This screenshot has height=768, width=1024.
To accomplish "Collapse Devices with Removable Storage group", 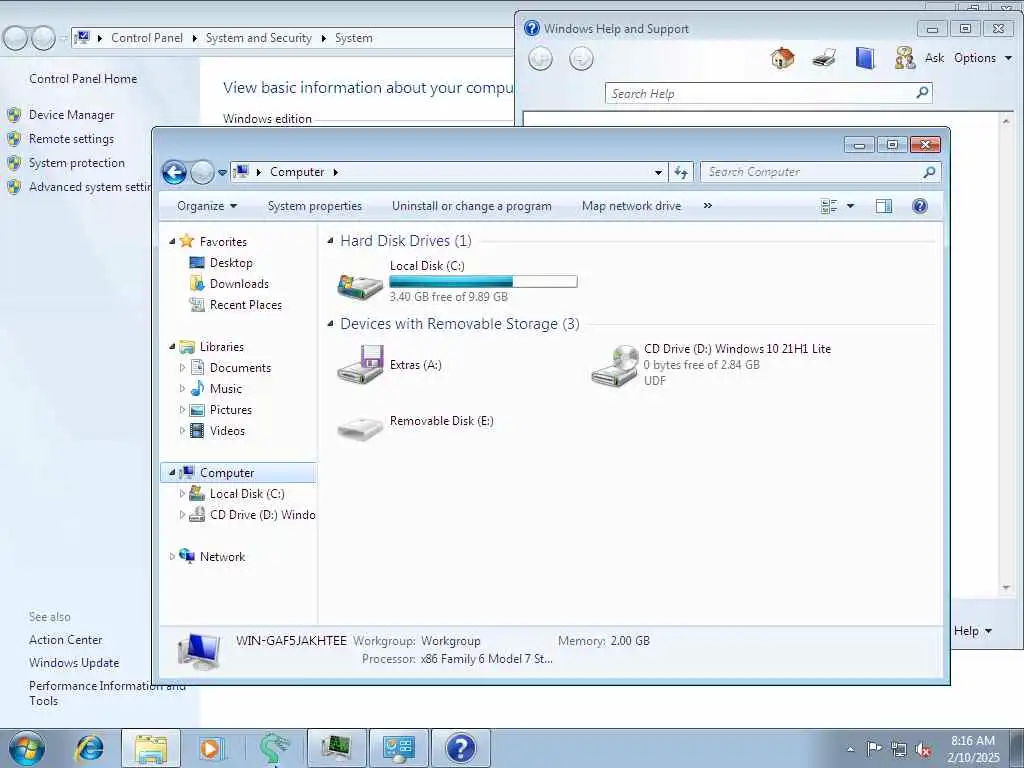I will pyautogui.click(x=330, y=324).
